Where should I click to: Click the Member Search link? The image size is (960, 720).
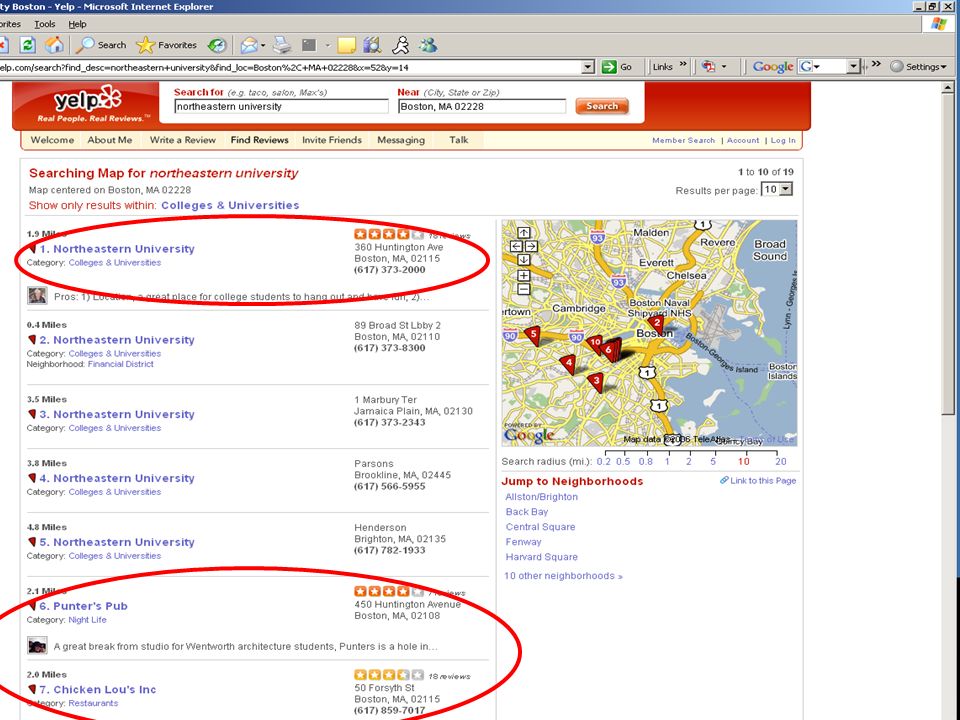tap(683, 140)
